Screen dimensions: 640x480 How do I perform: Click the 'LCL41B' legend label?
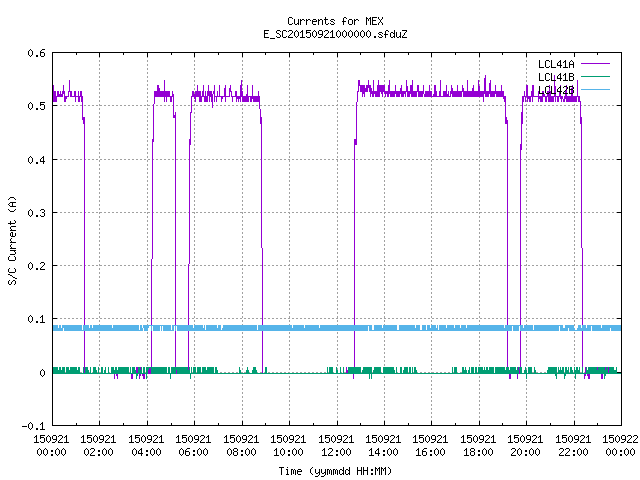click(x=556, y=77)
